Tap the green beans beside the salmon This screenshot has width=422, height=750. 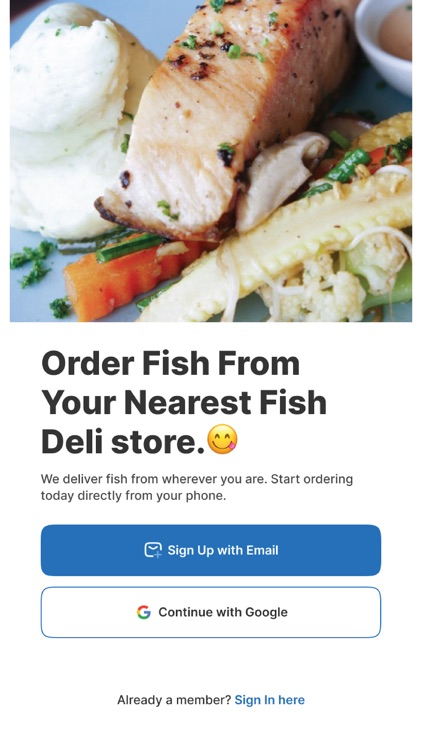[x=348, y=163]
